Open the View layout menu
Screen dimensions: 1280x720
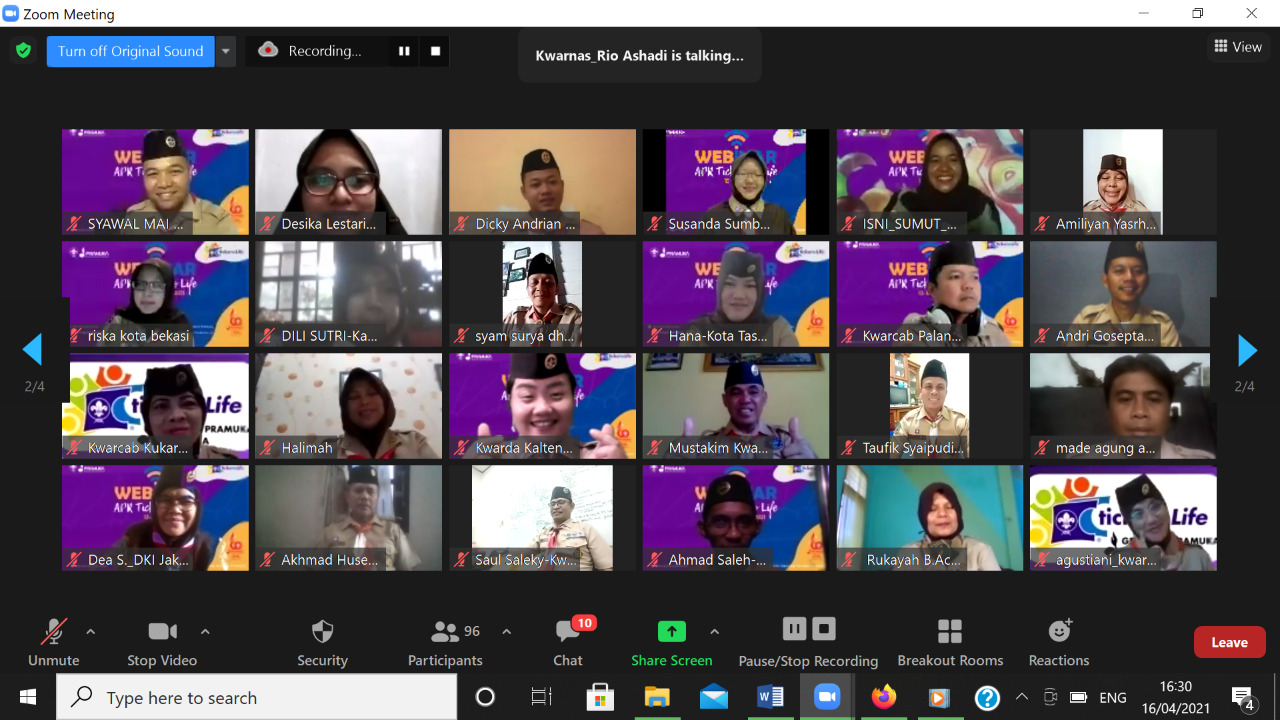[x=1238, y=47]
